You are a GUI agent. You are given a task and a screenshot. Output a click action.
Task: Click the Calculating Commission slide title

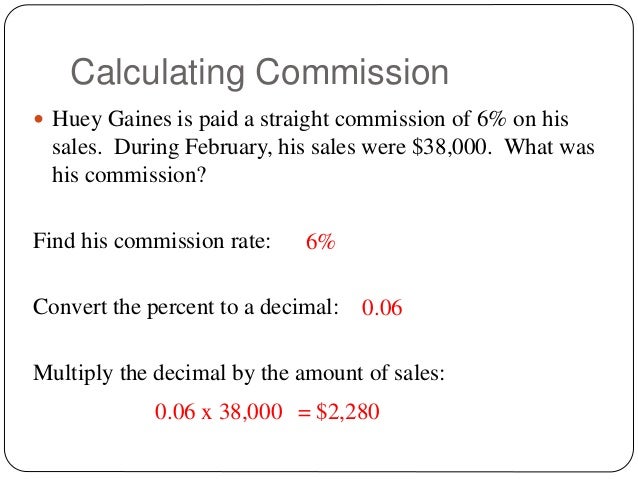pyautogui.click(x=260, y=72)
